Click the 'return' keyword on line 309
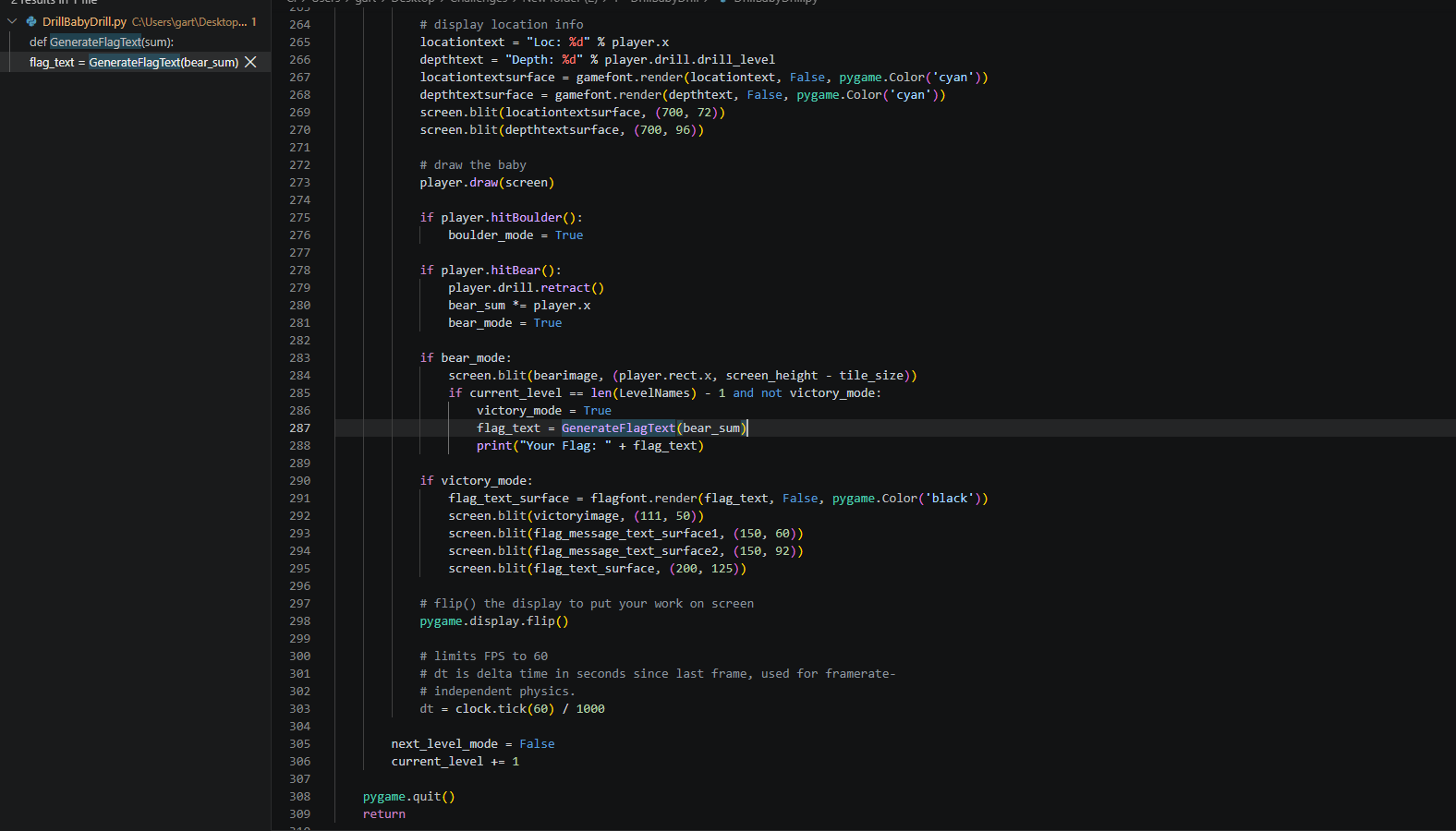Screen dimensions: 1456x831 [384, 813]
